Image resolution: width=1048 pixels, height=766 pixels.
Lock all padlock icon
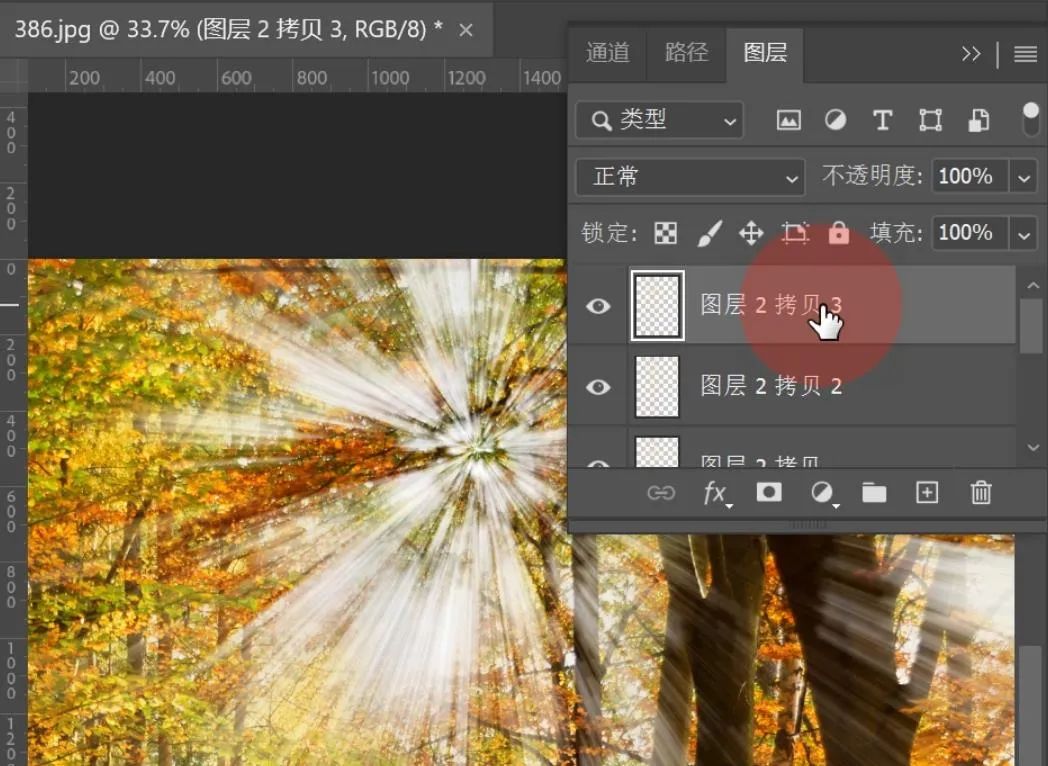tap(839, 233)
